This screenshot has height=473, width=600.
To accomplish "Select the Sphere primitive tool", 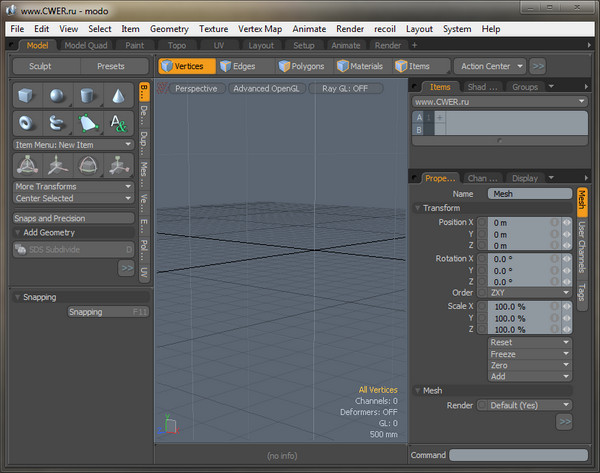I will (x=58, y=96).
